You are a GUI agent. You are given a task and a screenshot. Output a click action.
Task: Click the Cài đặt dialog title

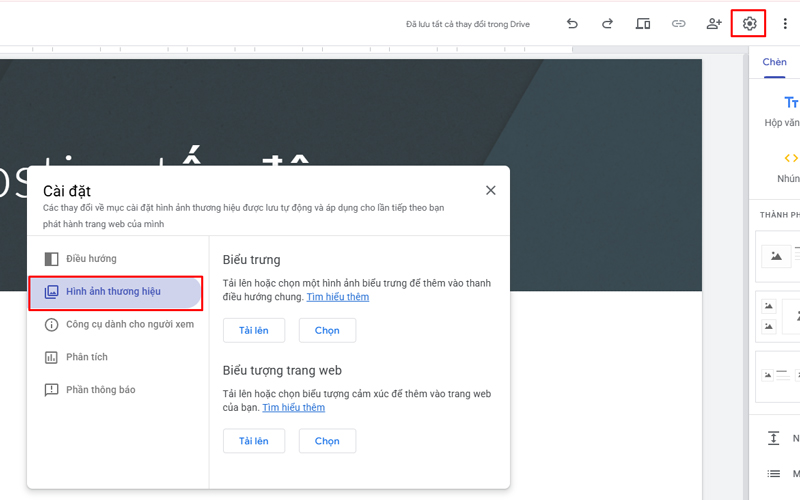(67, 191)
